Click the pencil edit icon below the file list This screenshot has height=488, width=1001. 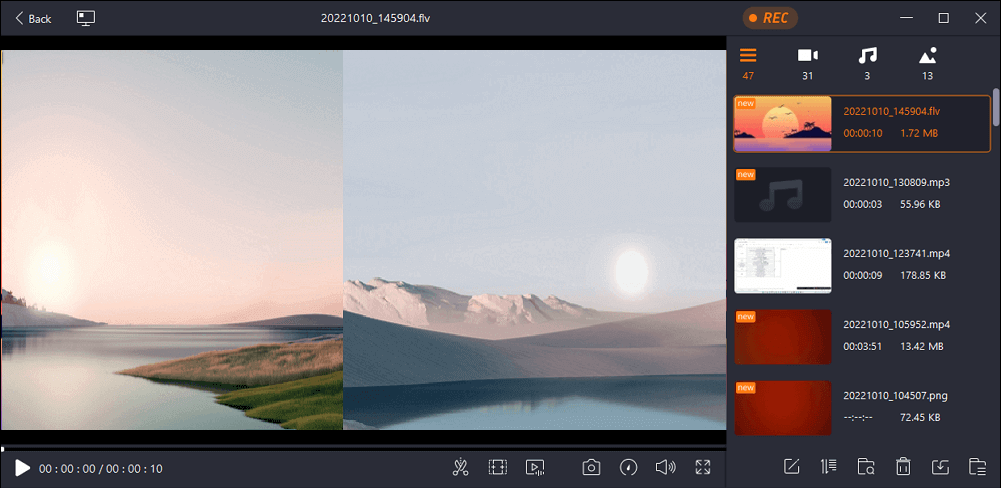pyautogui.click(x=792, y=466)
